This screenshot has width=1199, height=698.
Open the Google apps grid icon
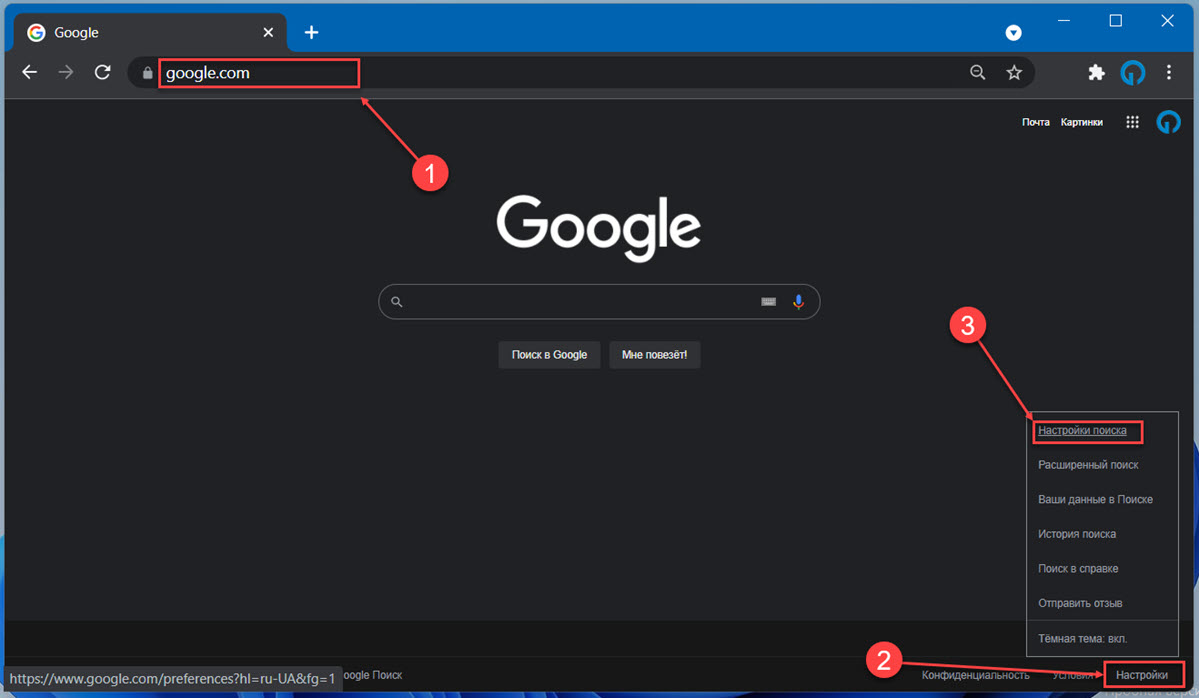click(x=1132, y=122)
